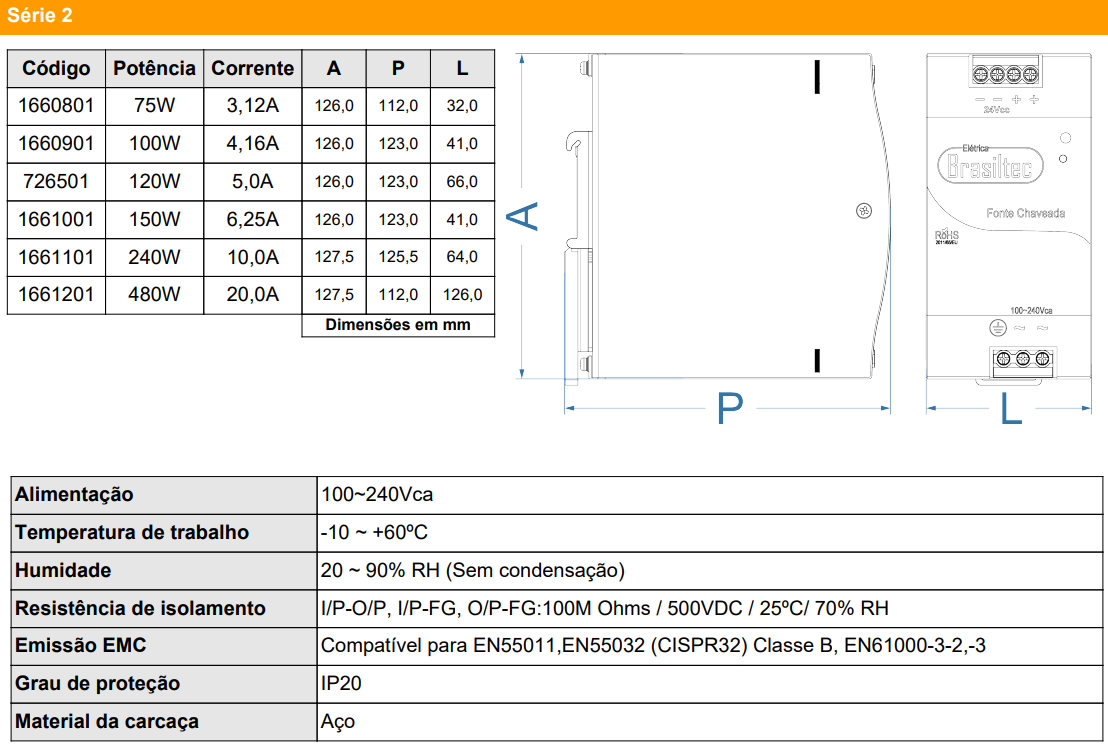The image size is (1108, 751).
Task: Click the large P dimension label
Action: click(730, 408)
